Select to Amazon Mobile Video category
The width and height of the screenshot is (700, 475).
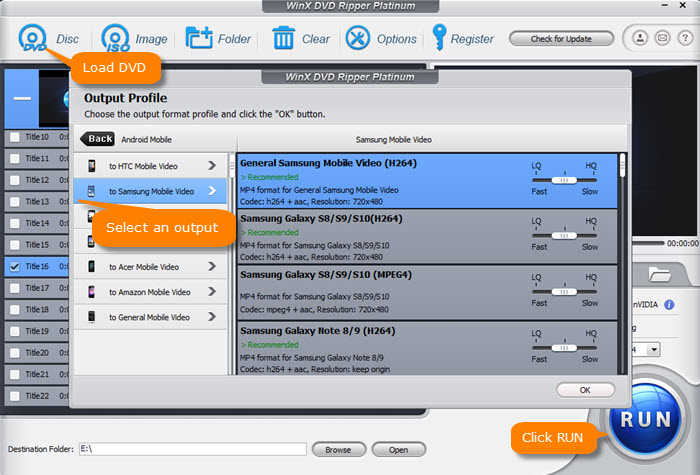150,292
